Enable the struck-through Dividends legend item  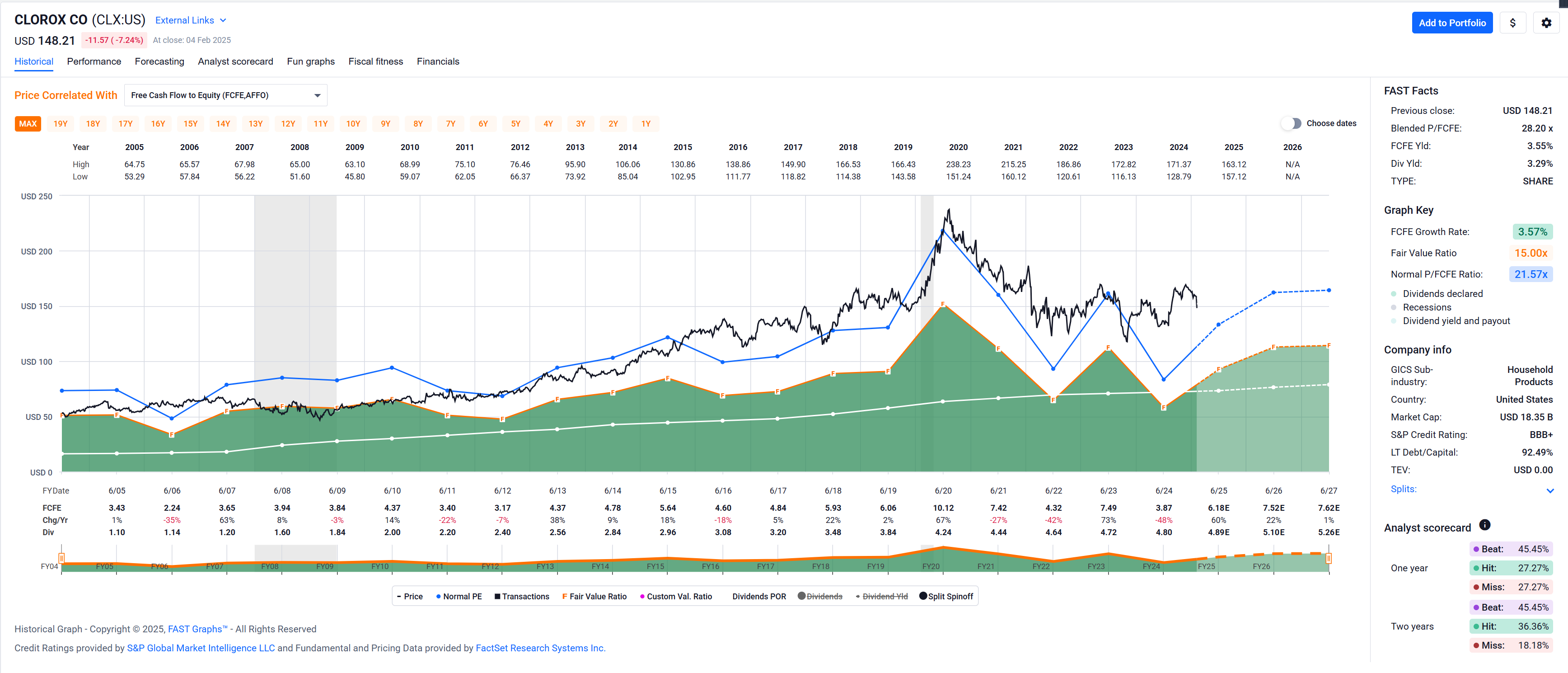pos(820,596)
